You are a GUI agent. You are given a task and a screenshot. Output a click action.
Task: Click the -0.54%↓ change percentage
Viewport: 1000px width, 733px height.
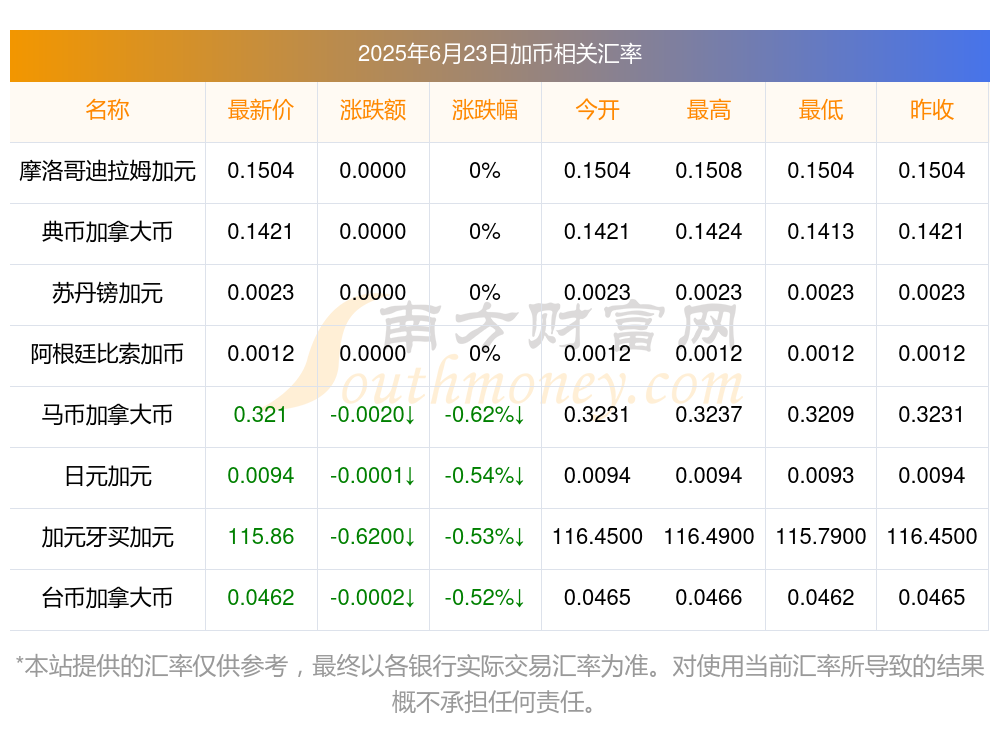[485, 475]
